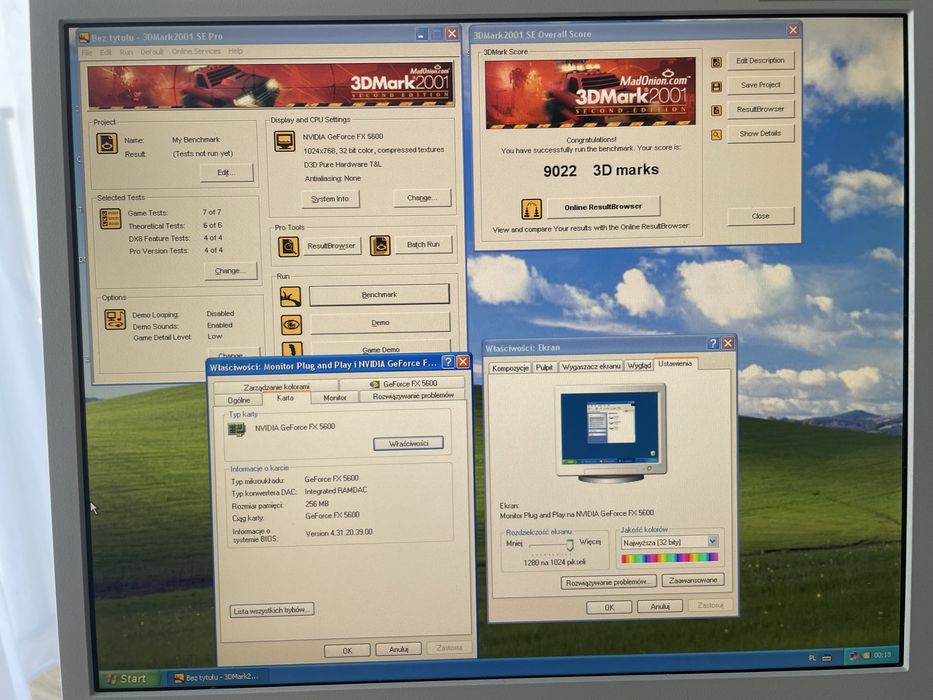
Task: Click Zaawansowane in Ekran properties
Action: tap(693, 580)
